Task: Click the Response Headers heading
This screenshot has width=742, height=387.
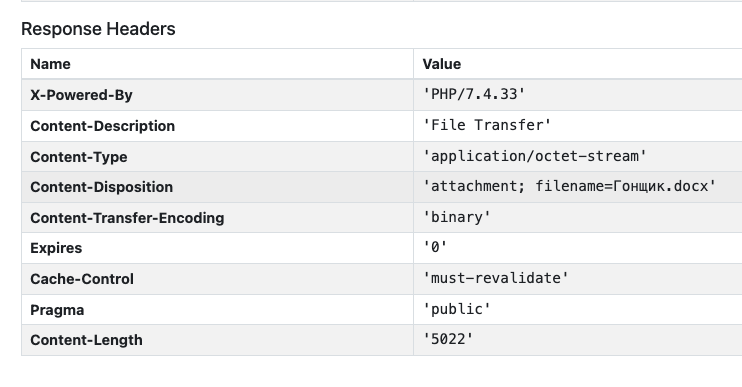Action: [x=98, y=29]
